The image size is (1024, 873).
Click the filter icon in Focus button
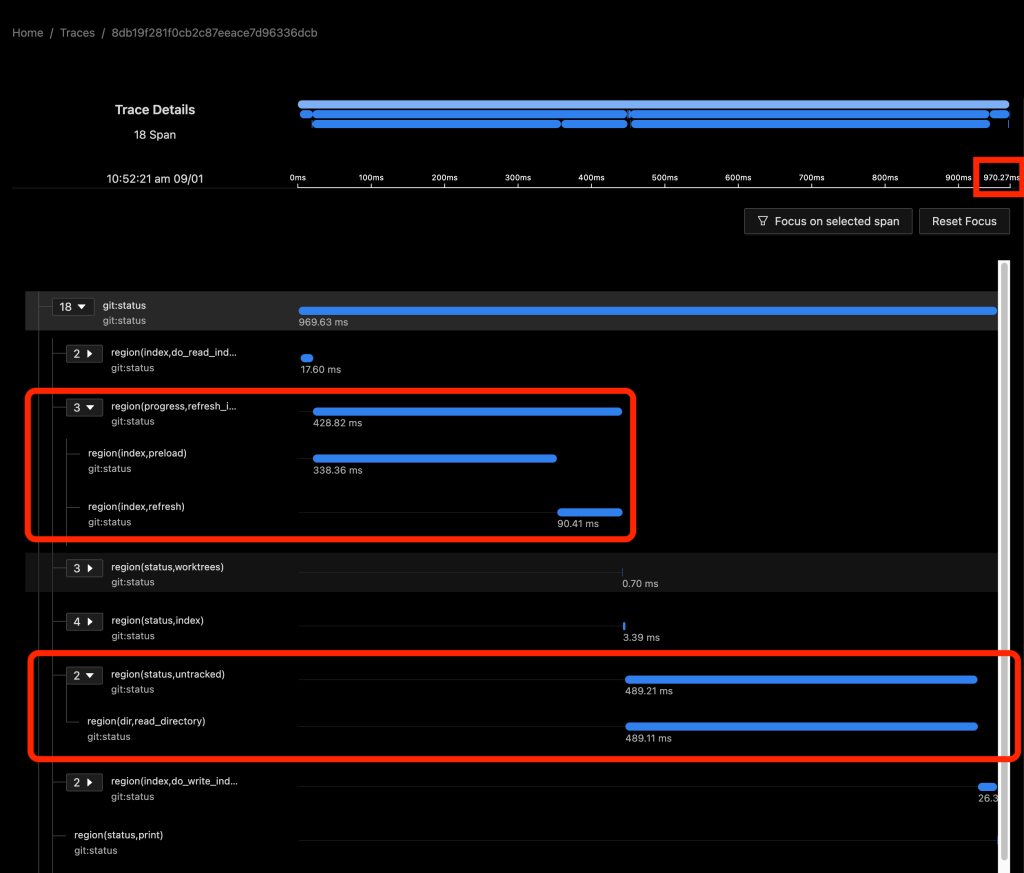[x=763, y=221]
